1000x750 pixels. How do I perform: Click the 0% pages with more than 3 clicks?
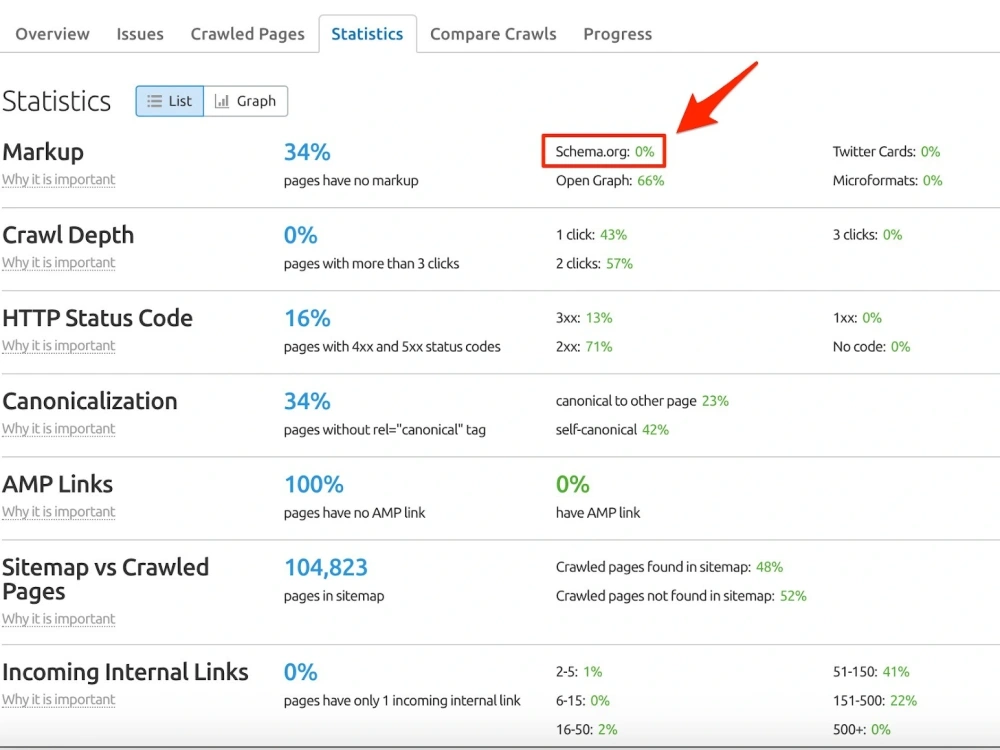[x=300, y=235]
